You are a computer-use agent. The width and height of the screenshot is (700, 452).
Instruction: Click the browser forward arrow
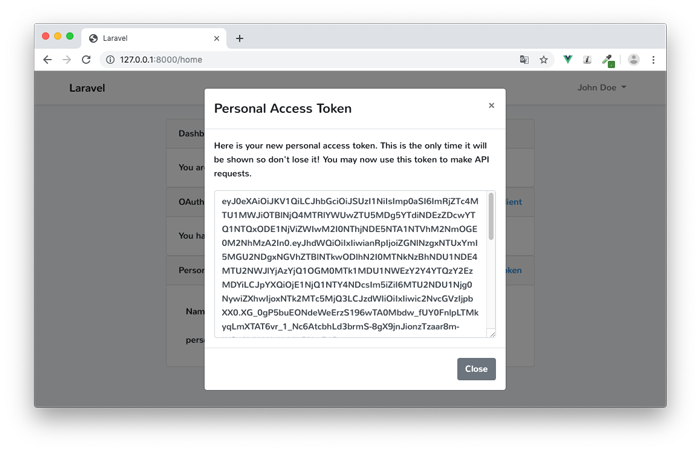coord(67,59)
